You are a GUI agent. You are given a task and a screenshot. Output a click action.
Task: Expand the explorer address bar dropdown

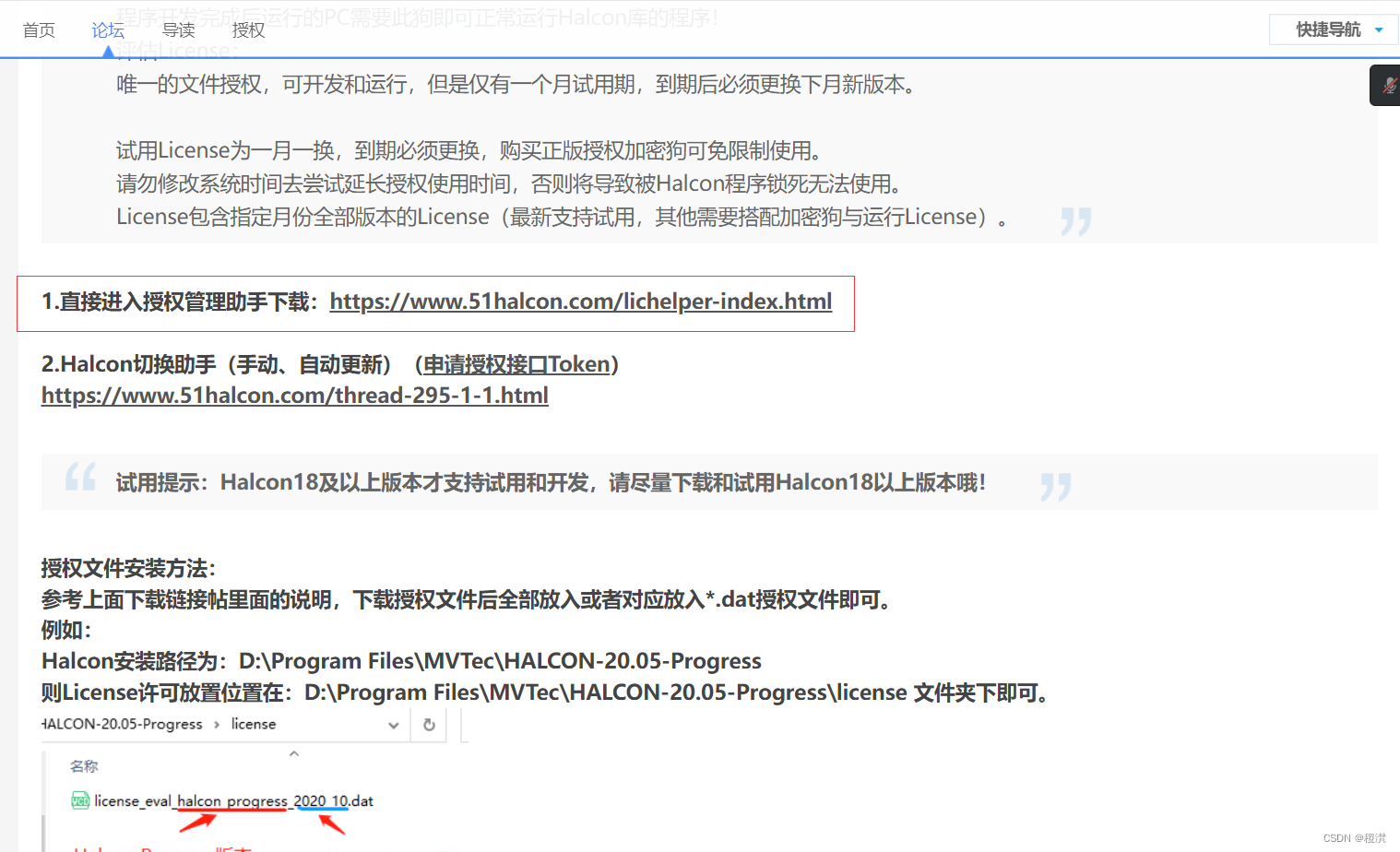click(394, 725)
